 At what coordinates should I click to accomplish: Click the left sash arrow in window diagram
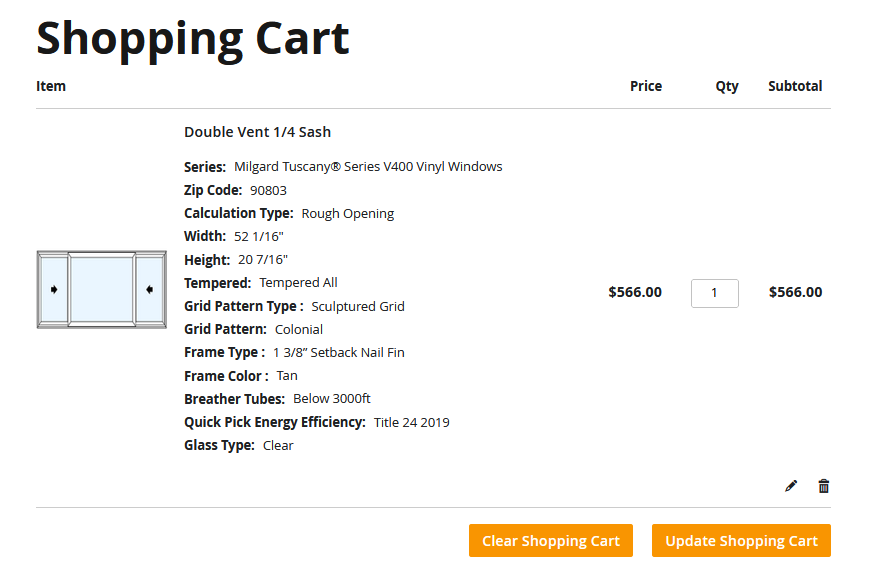click(x=54, y=289)
